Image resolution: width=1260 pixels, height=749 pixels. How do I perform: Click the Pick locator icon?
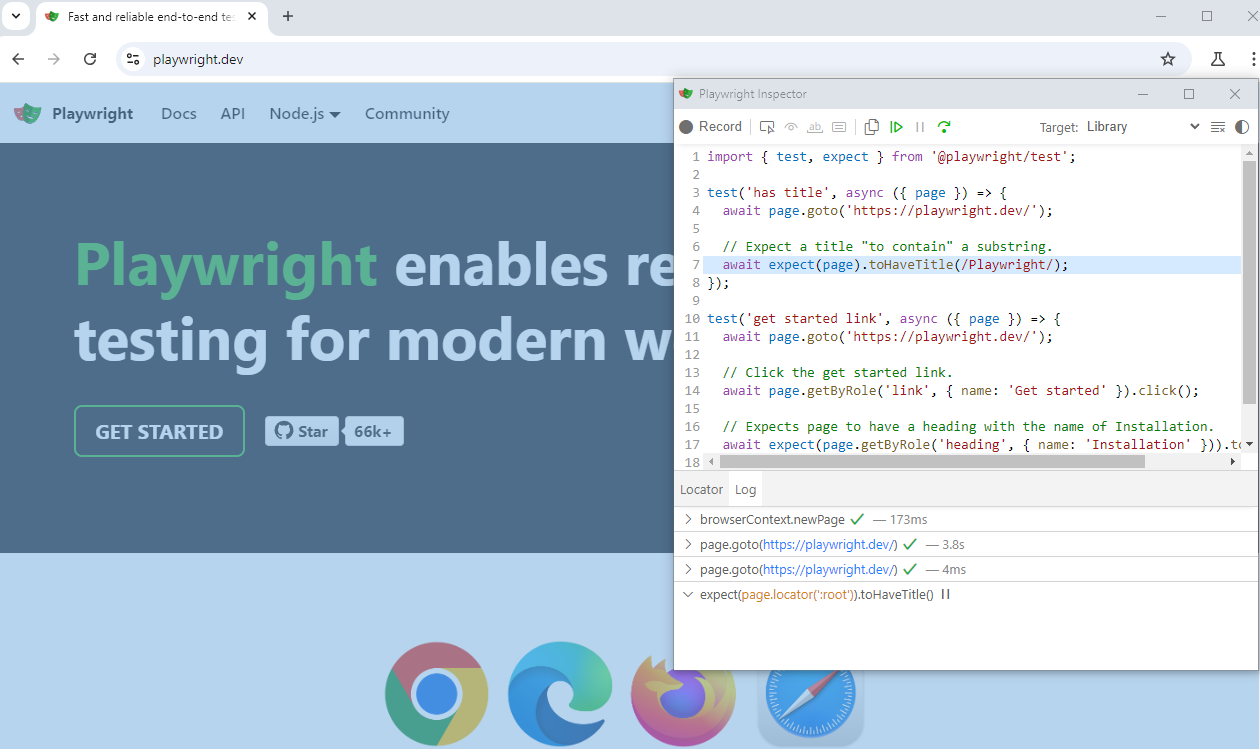tap(767, 127)
